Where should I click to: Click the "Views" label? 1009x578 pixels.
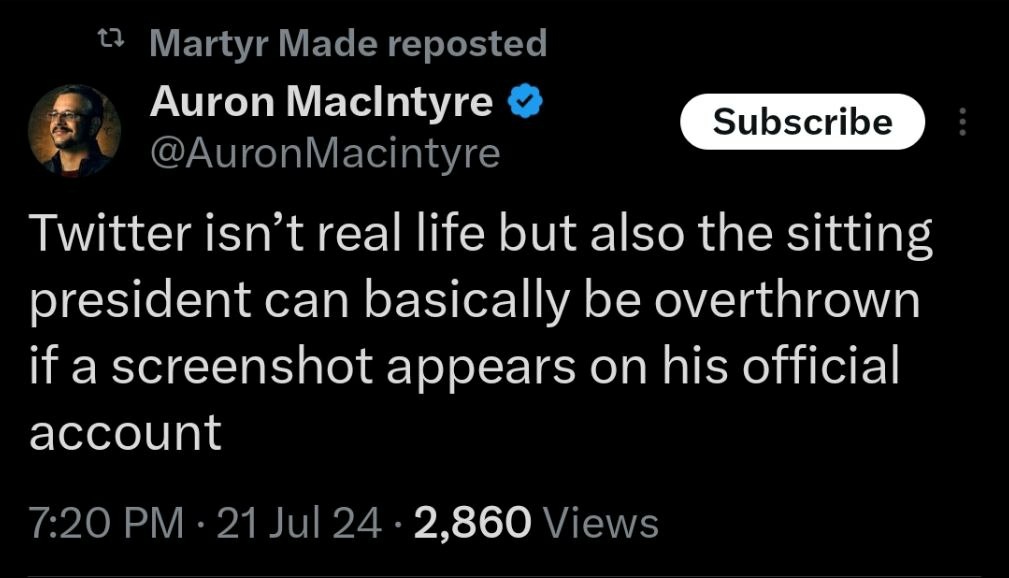click(x=605, y=523)
